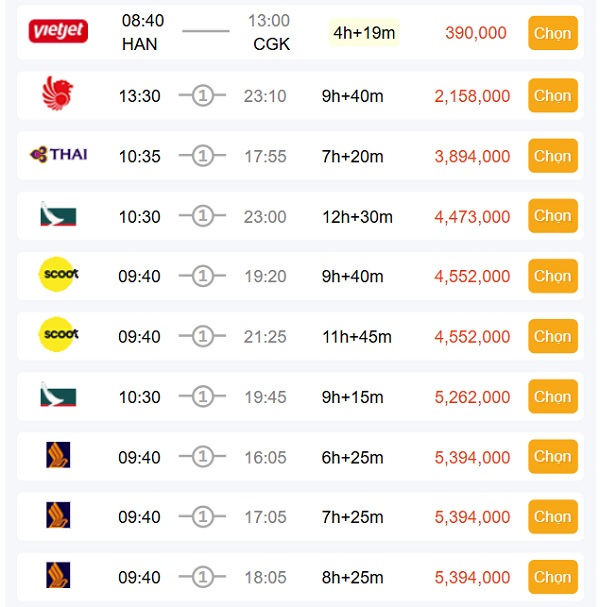
Task: Click Scoot logo on flight arriving 19:20
Action: coord(58,275)
